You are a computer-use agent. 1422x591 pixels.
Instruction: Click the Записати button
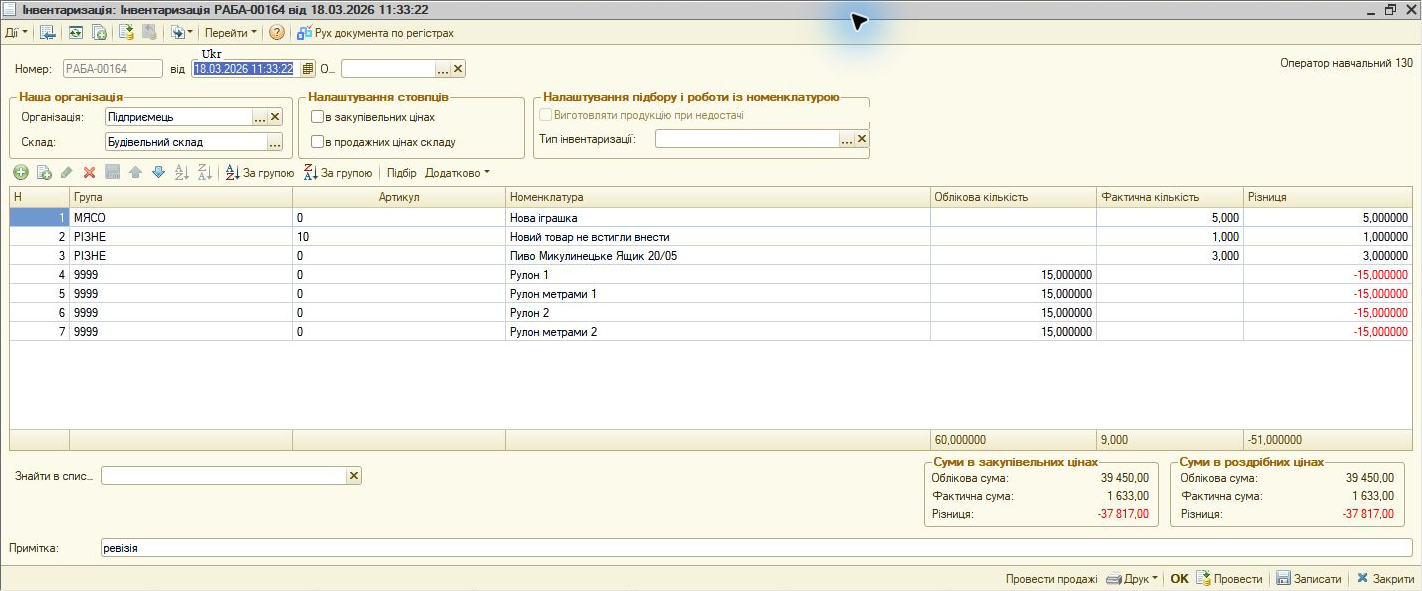pos(1309,579)
